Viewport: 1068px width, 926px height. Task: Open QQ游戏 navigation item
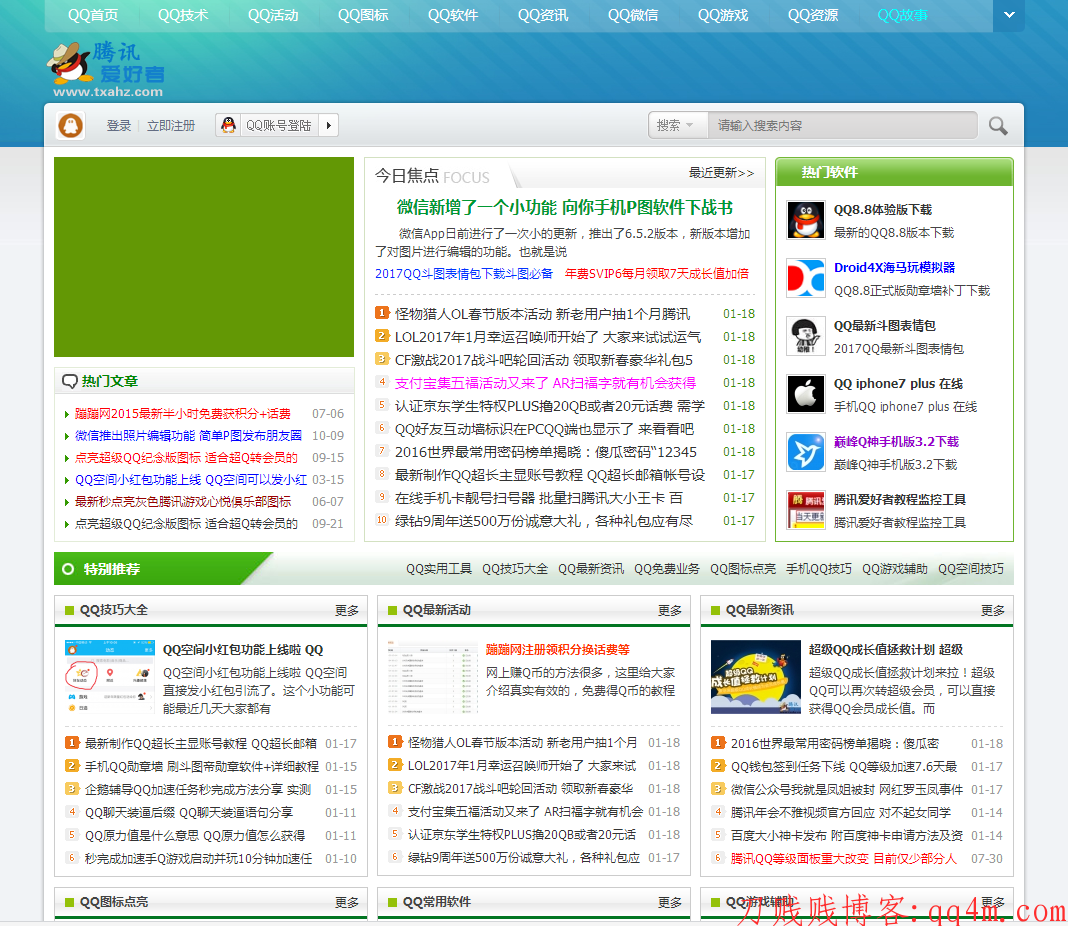coord(723,15)
